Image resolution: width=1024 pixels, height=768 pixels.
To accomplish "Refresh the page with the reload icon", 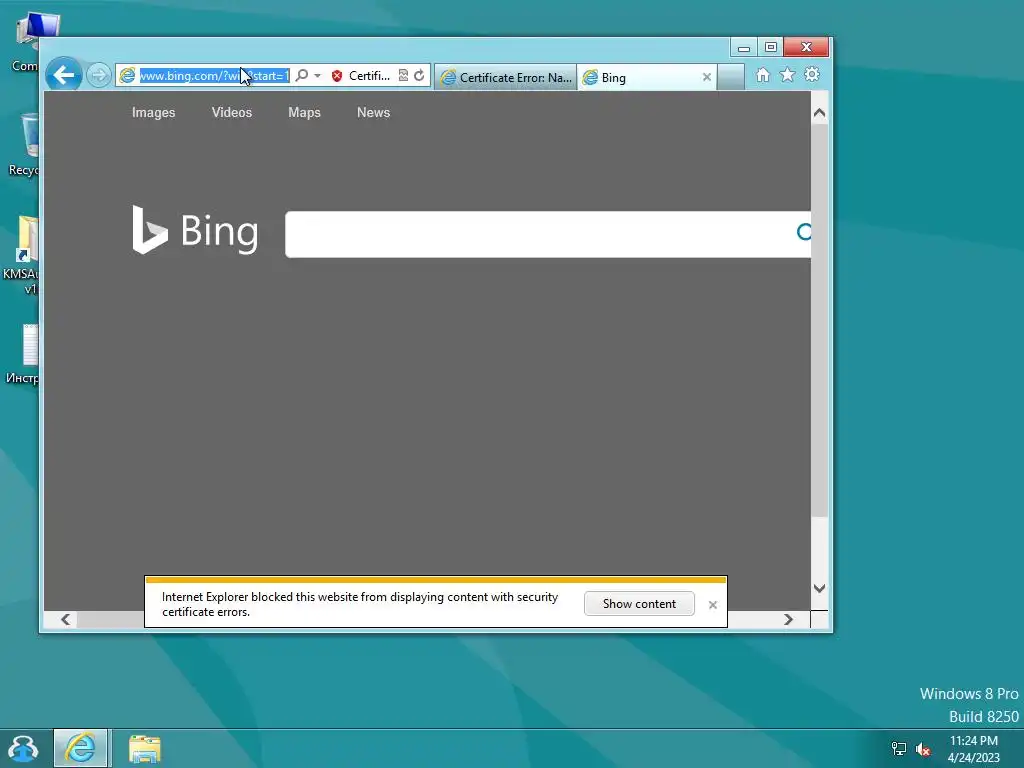I will (419, 76).
